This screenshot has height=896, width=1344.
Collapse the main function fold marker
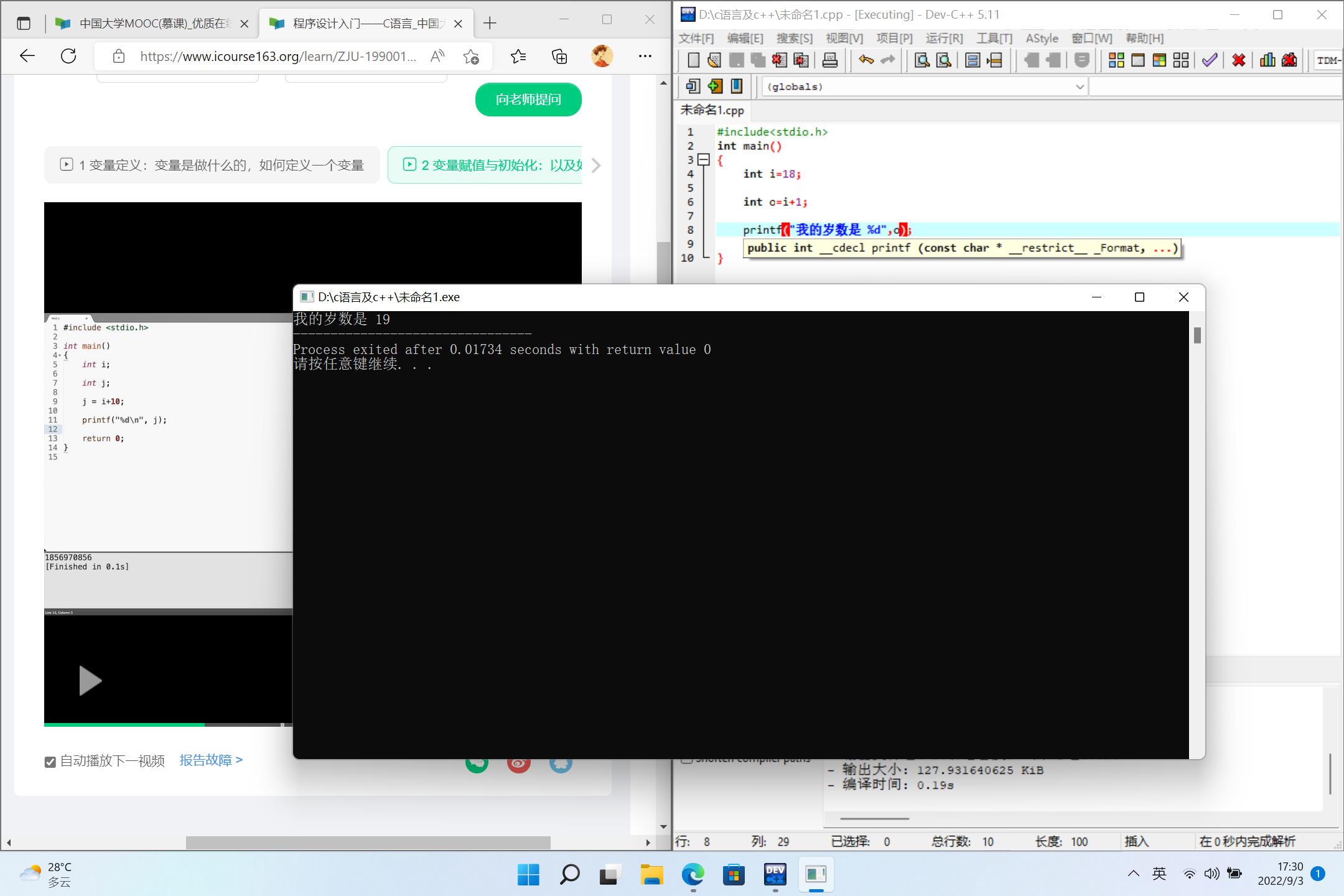[704, 160]
